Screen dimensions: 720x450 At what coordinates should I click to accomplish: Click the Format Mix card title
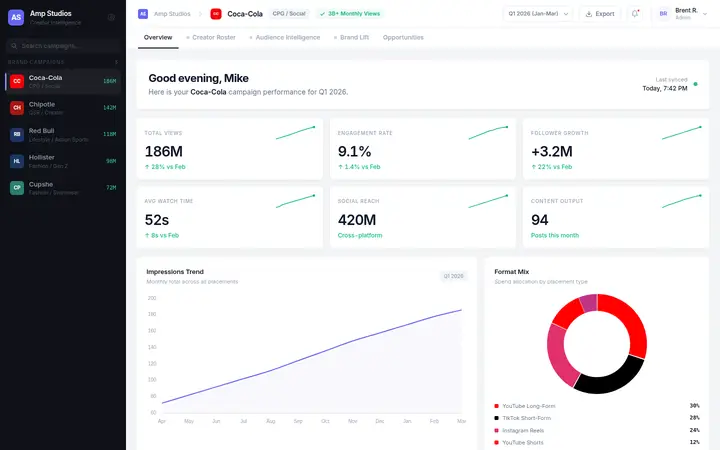coord(512,272)
